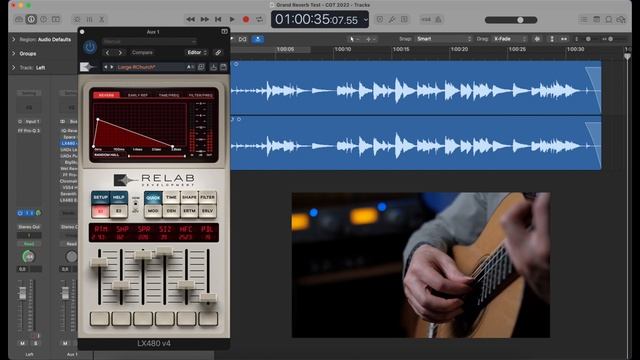The height and width of the screenshot is (360, 640).
Task: Open the Drag X-Fade dropdown
Action: (x=509, y=39)
